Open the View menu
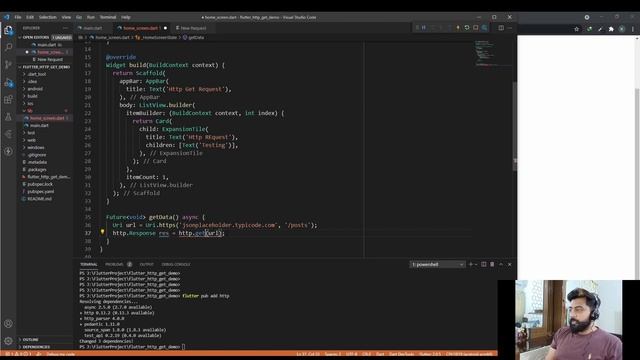This screenshot has width=640, height=360. tap(66, 17)
